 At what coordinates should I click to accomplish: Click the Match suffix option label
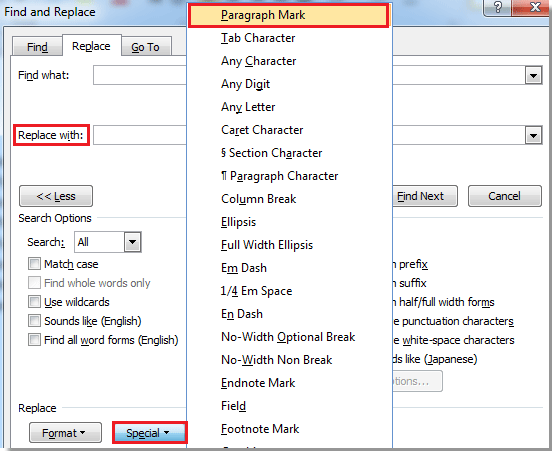[410, 283]
